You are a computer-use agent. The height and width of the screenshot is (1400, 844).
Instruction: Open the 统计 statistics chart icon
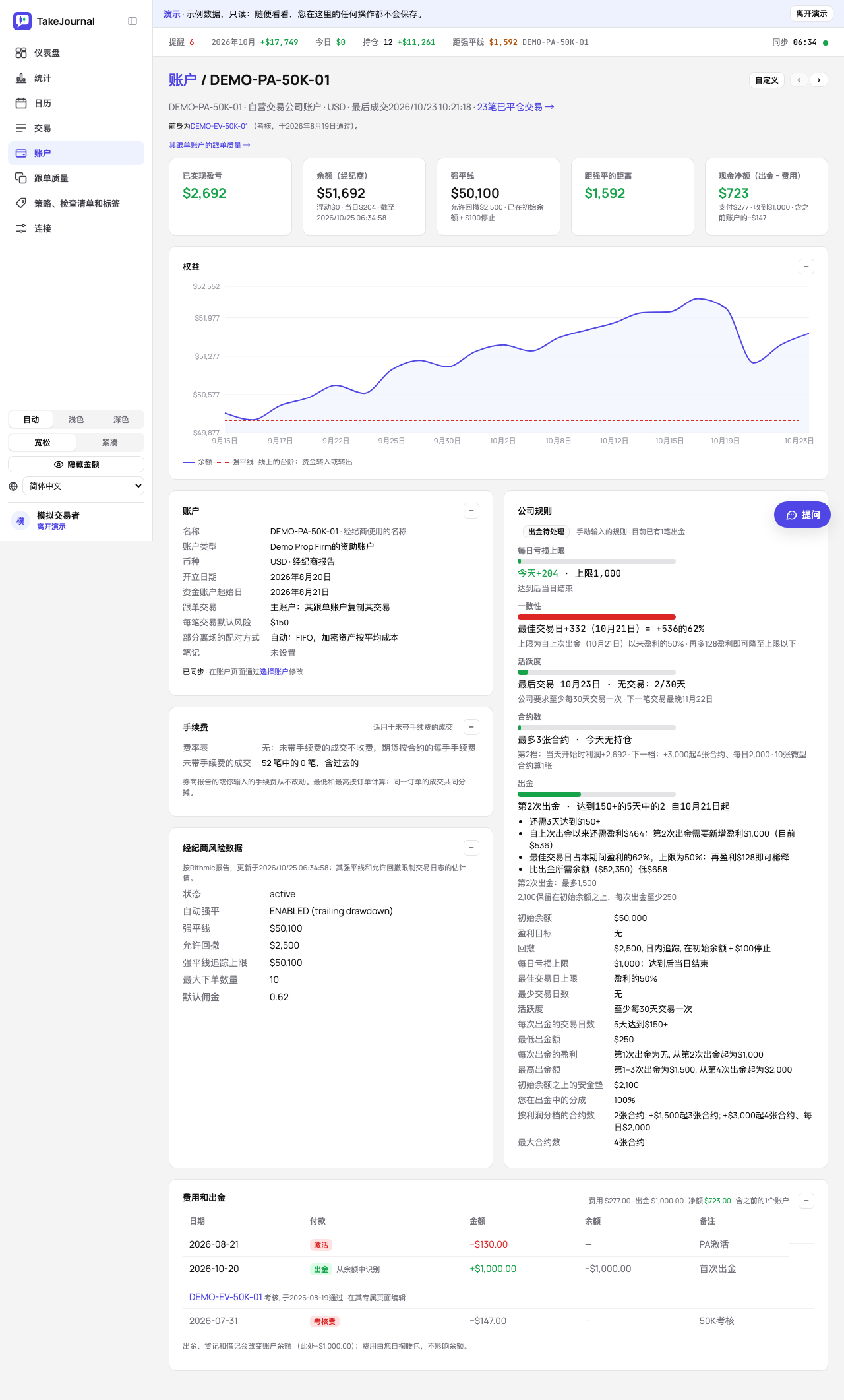point(21,78)
